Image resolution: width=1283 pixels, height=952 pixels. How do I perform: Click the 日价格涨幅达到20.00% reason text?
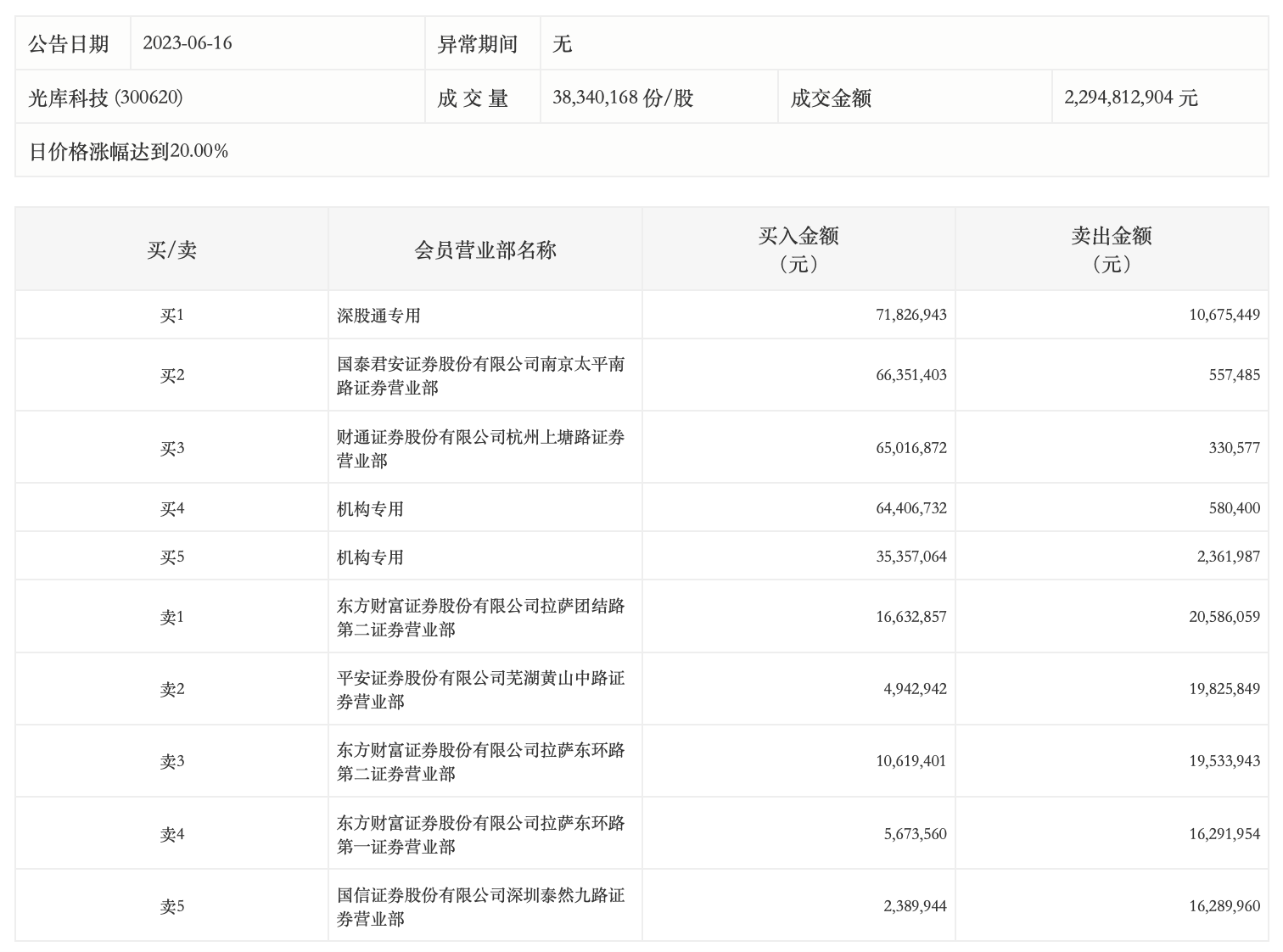point(128,151)
